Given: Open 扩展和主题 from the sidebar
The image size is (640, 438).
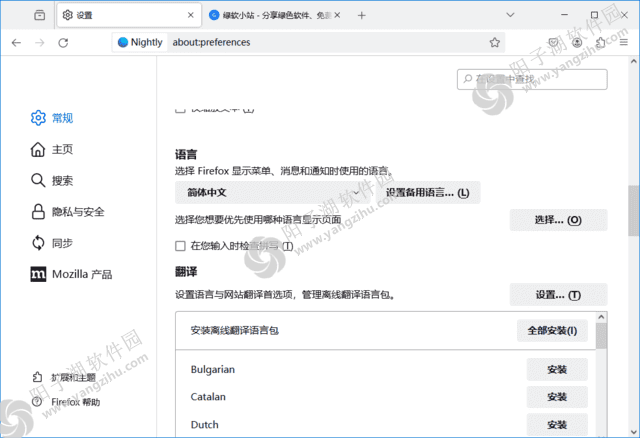Looking at the screenshot, I should (64, 378).
